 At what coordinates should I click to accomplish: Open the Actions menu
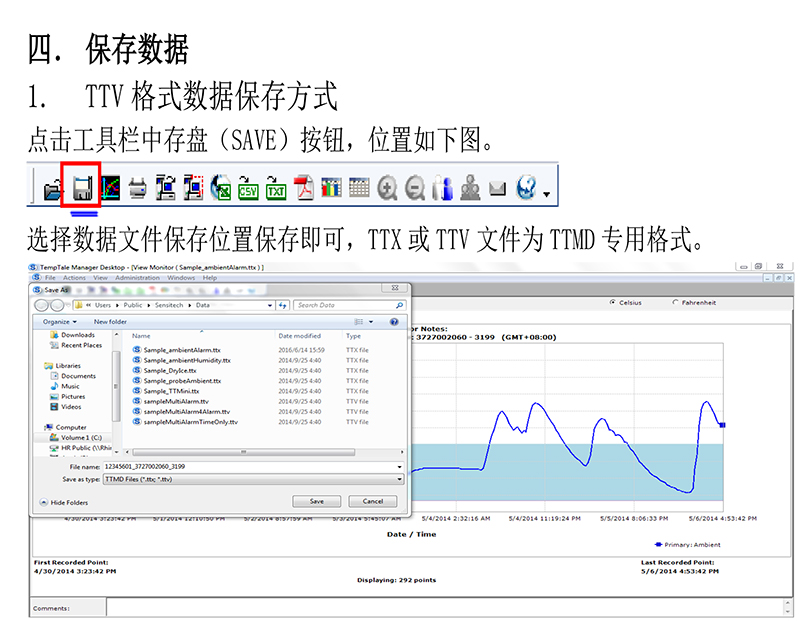(74, 277)
